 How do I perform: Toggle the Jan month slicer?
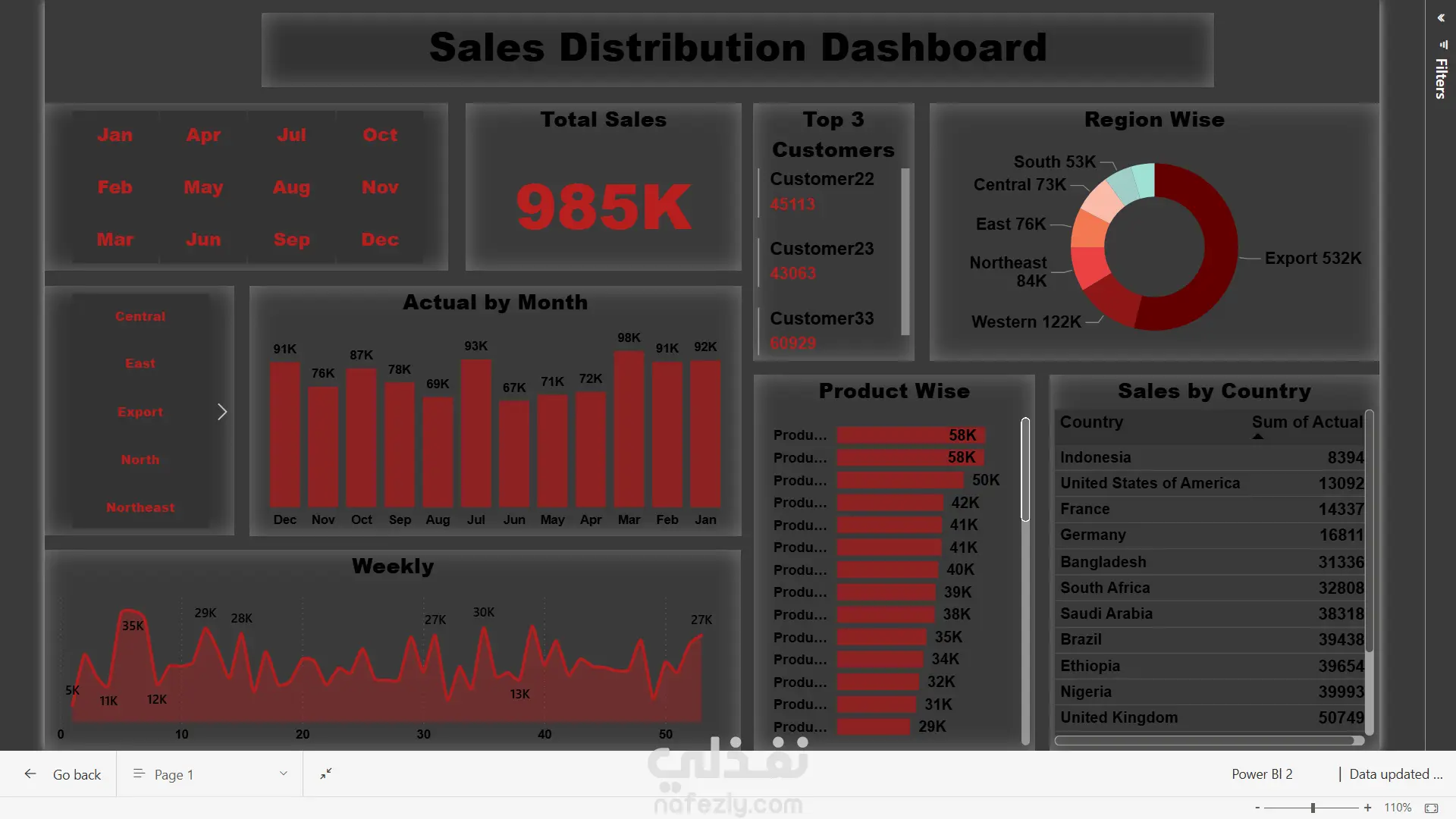(x=115, y=135)
